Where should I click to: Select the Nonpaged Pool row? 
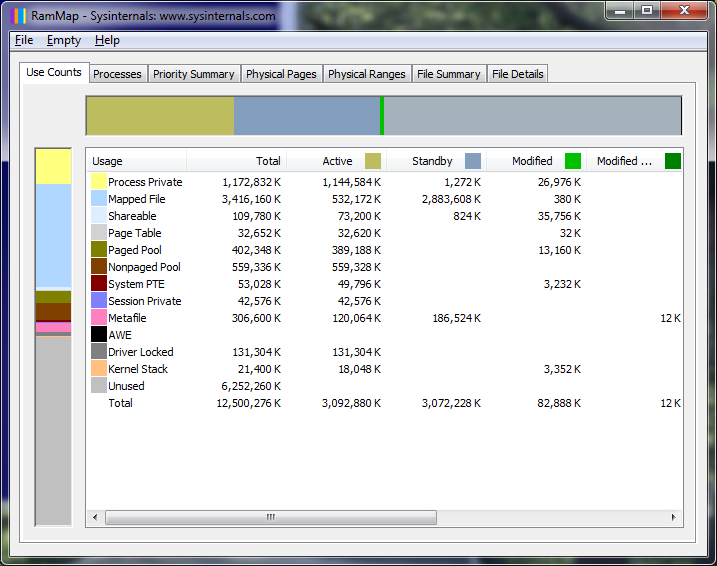point(144,267)
